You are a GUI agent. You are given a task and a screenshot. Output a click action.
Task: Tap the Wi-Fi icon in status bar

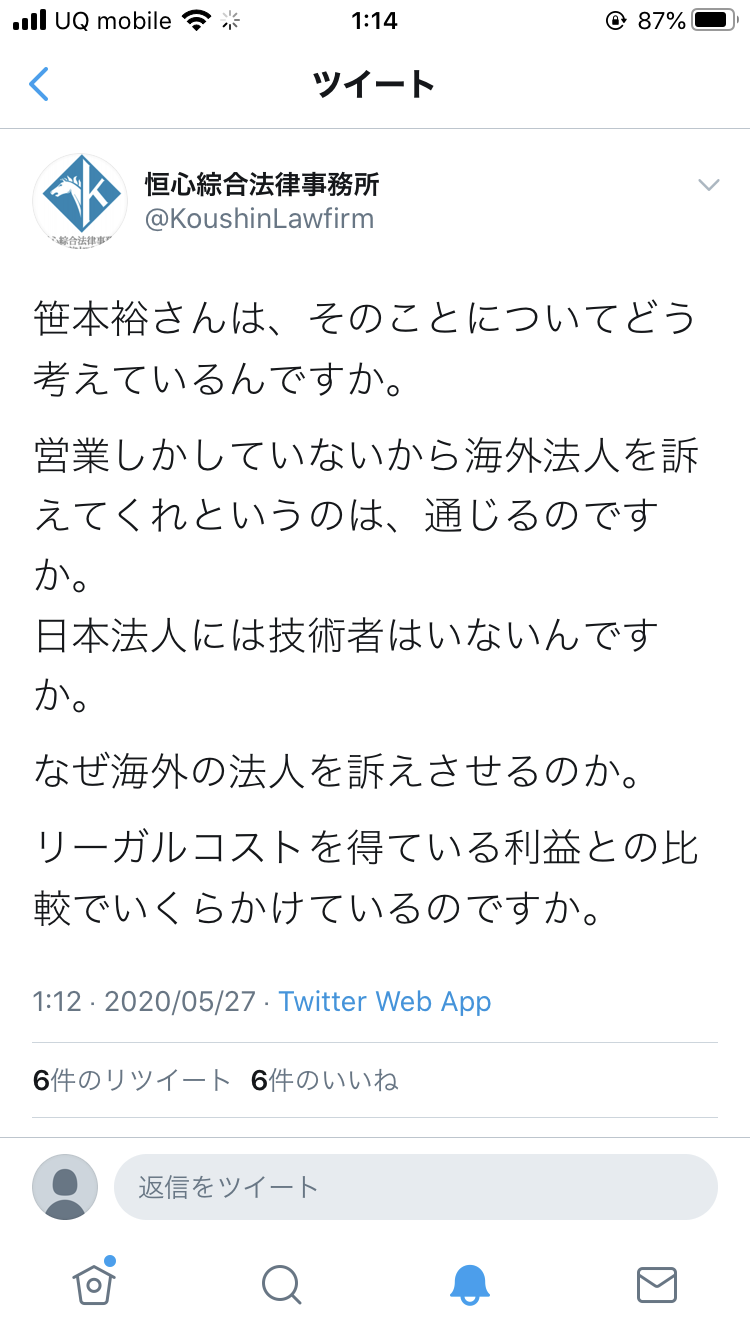point(198,20)
